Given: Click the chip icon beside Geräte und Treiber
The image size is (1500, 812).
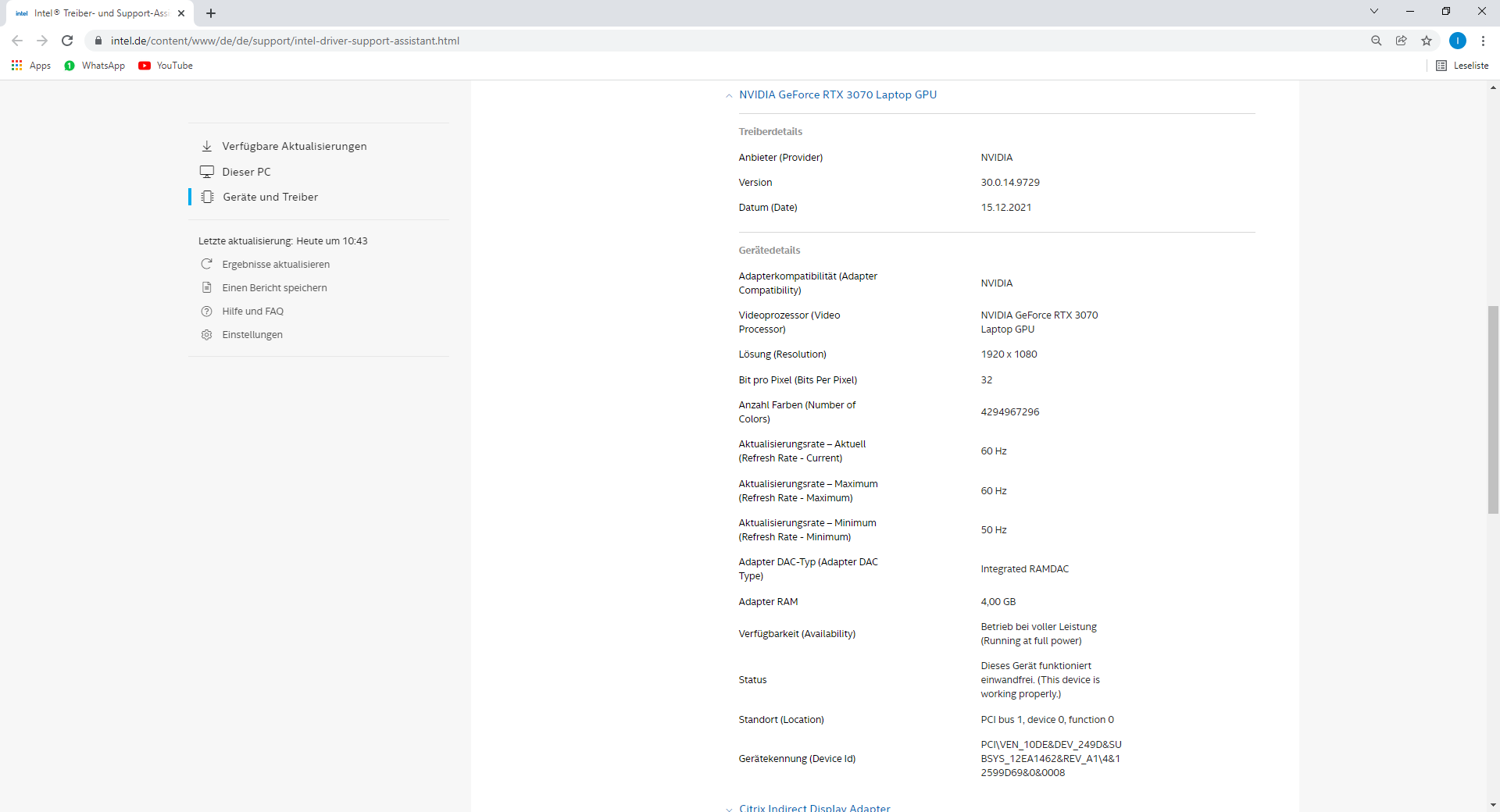Looking at the screenshot, I should point(207,197).
